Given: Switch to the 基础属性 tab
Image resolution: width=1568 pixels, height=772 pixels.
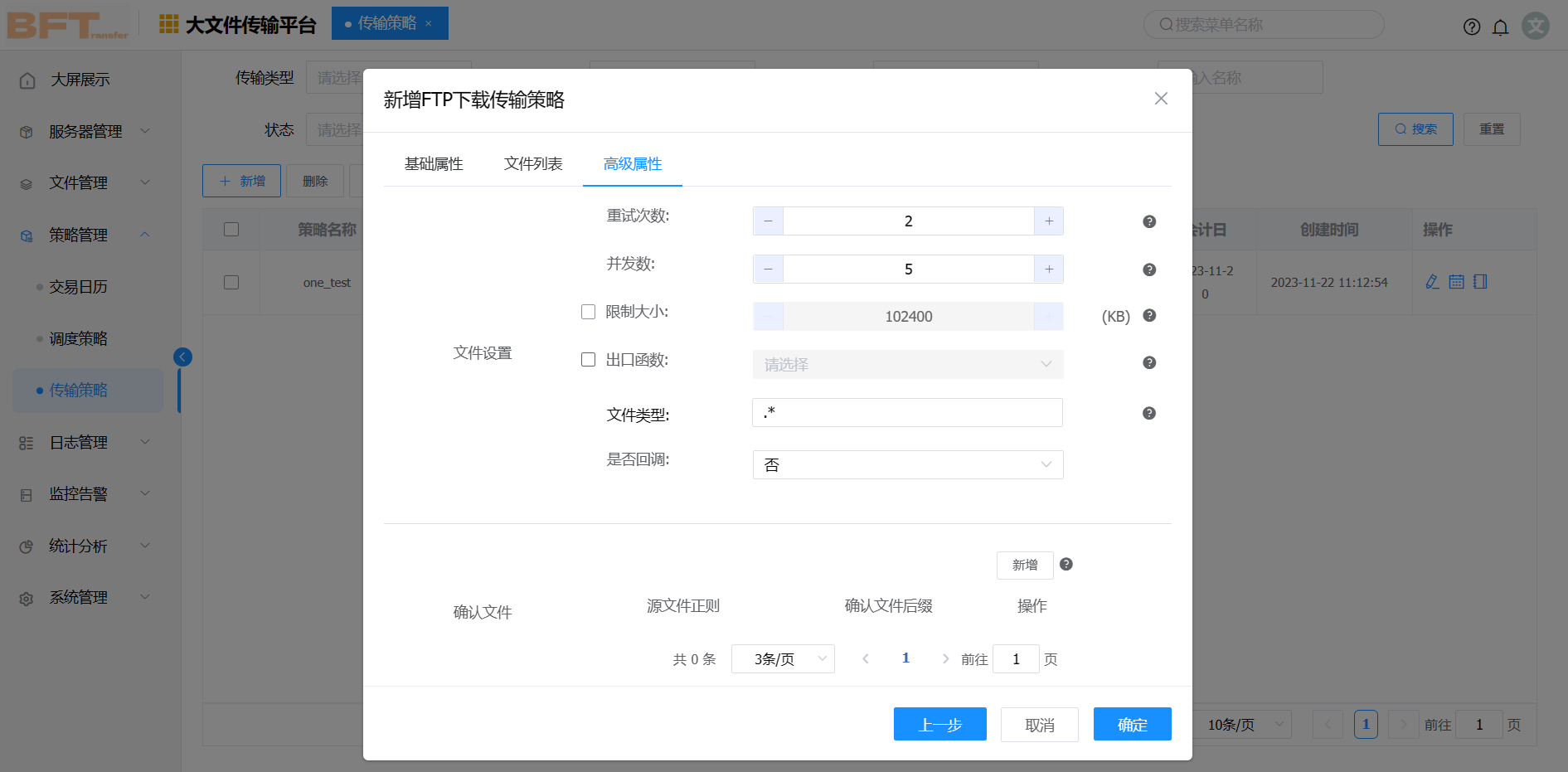Looking at the screenshot, I should tap(433, 164).
